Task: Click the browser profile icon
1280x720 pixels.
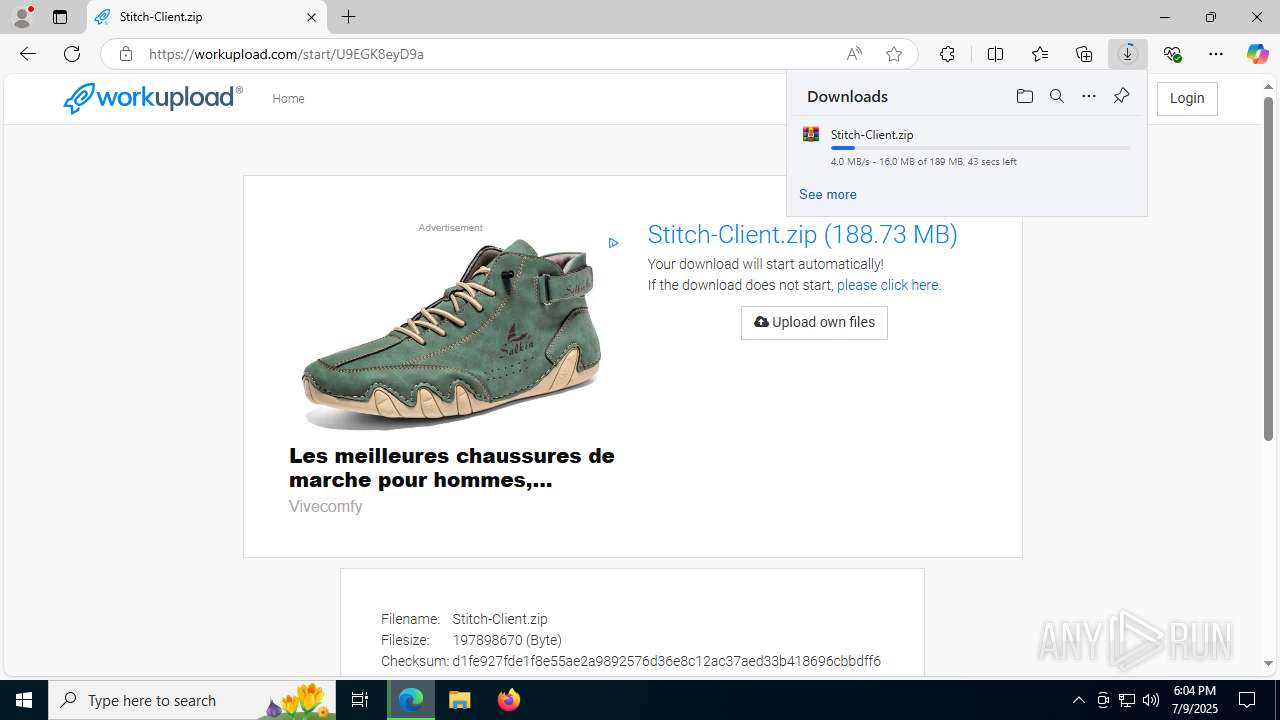Action: (22, 16)
